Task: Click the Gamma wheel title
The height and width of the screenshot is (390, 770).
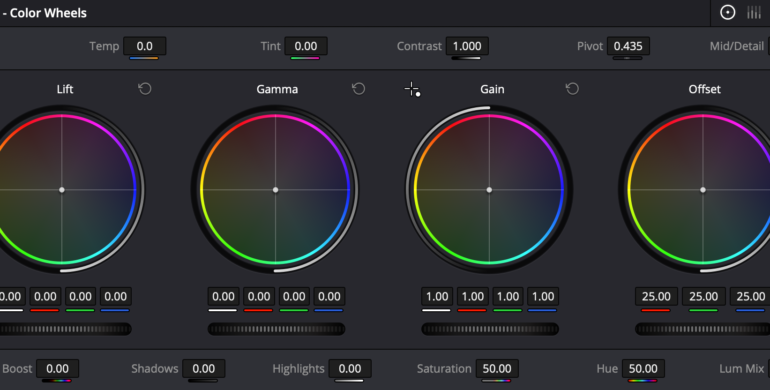Action: (x=277, y=89)
